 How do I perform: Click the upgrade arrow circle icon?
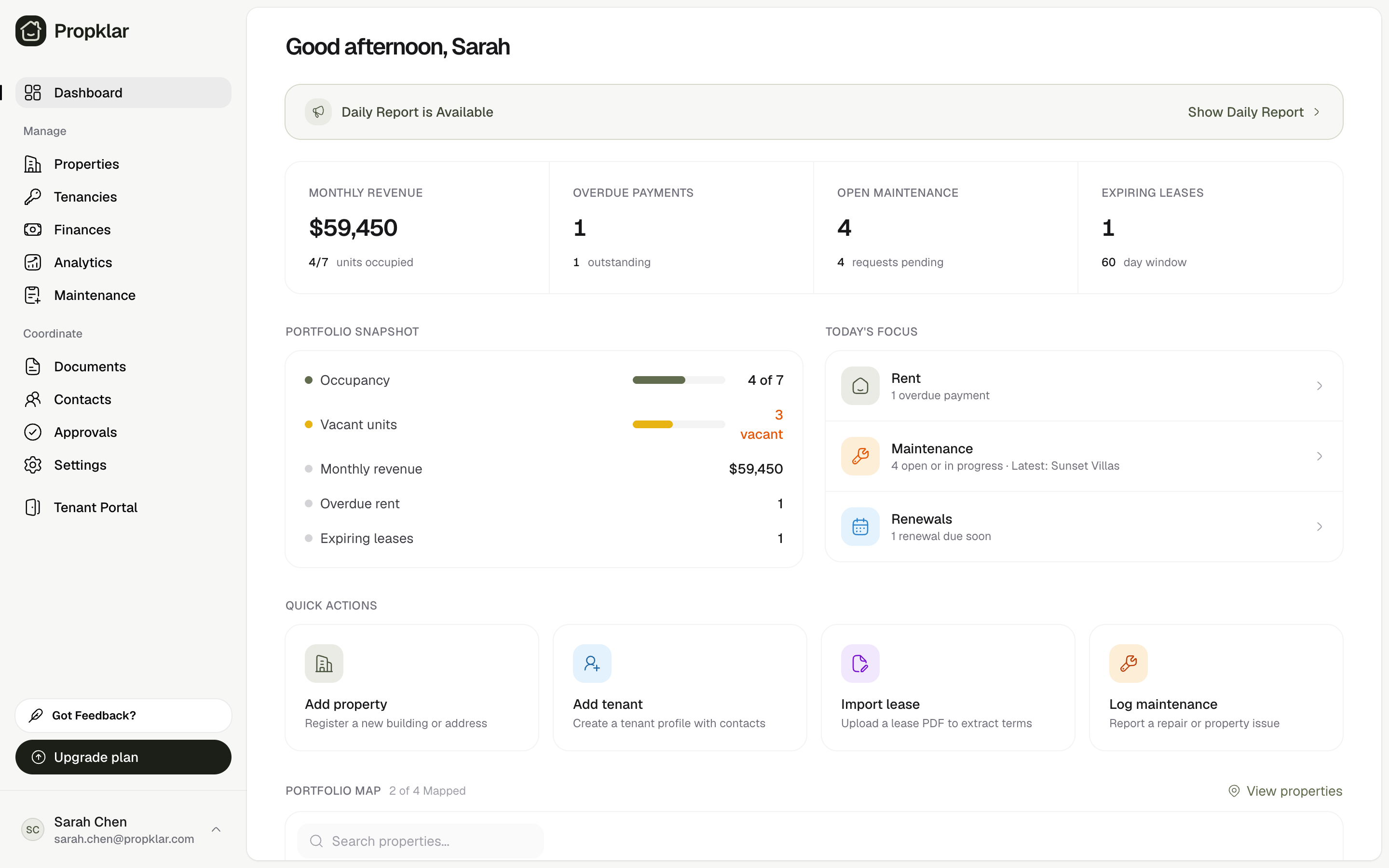[x=39, y=757]
